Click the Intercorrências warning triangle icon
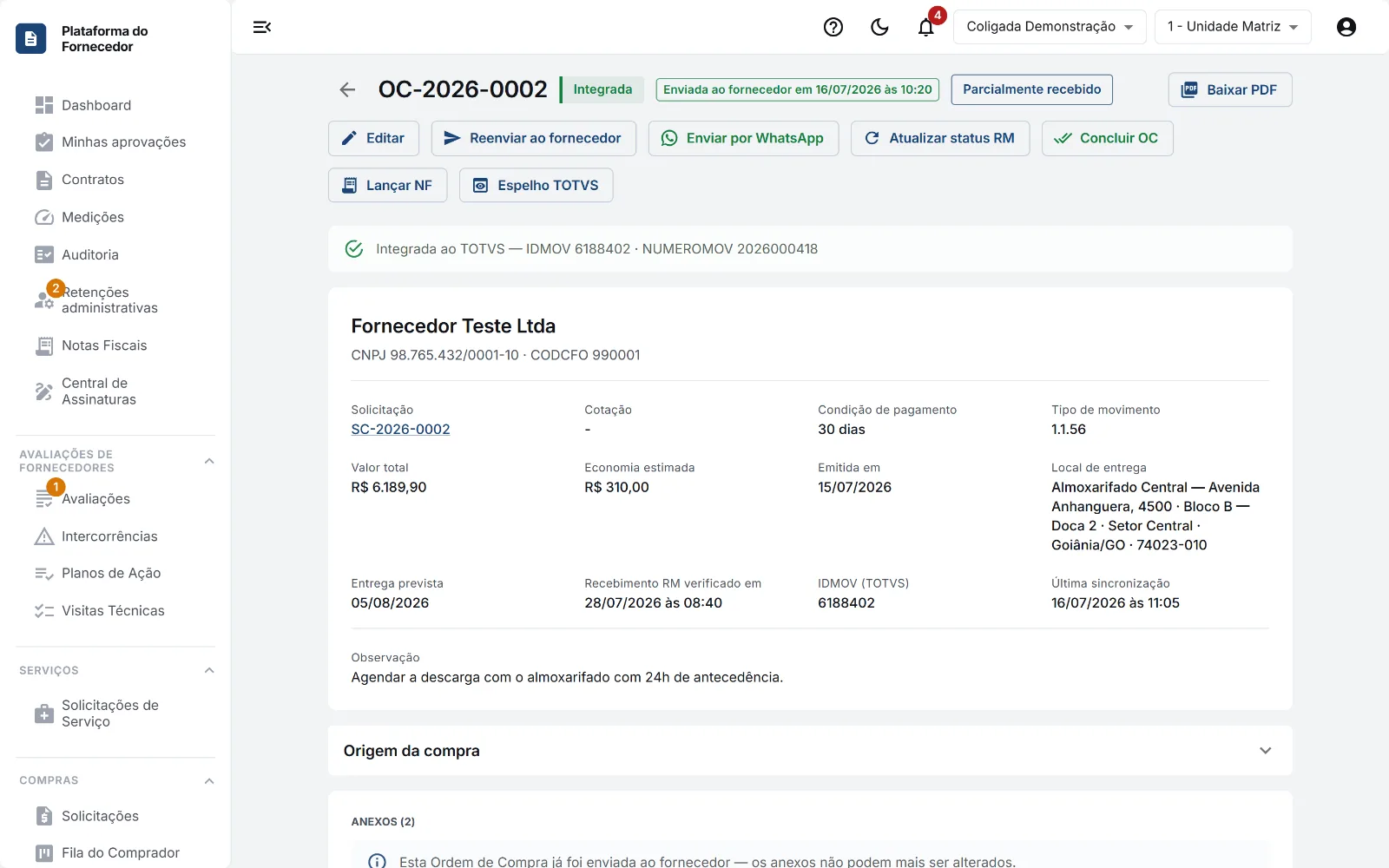 coord(44,536)
